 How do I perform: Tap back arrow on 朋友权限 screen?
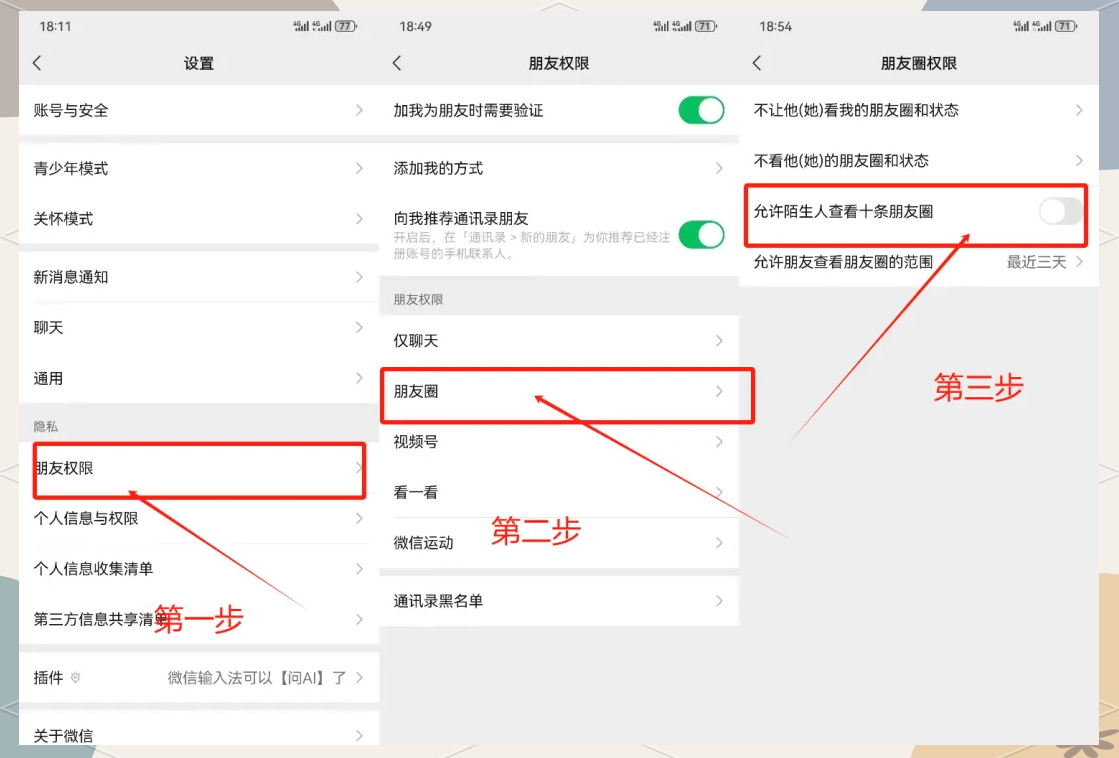tap(397, 63)
